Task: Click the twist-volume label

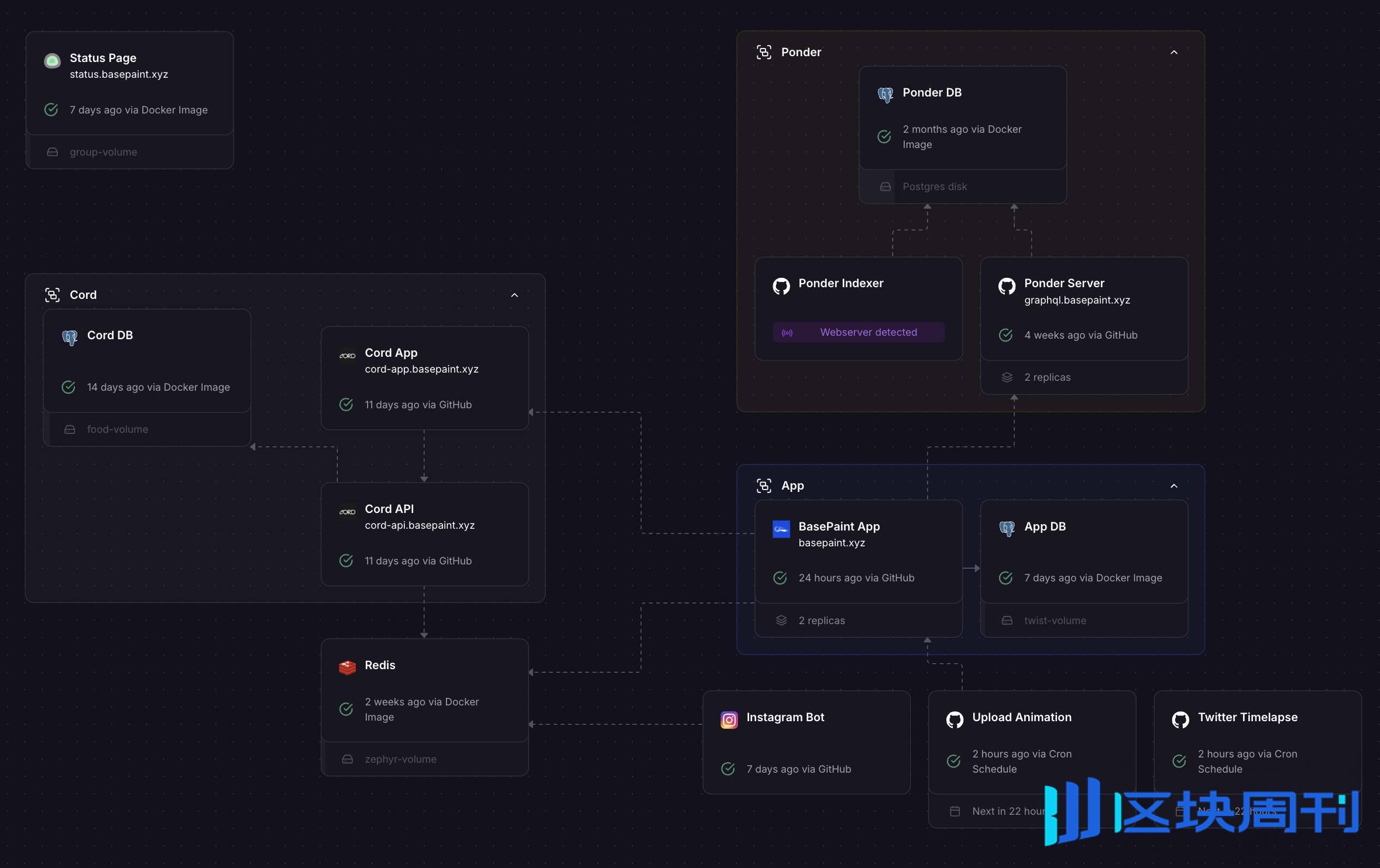Action: [x=1055, y=621]
